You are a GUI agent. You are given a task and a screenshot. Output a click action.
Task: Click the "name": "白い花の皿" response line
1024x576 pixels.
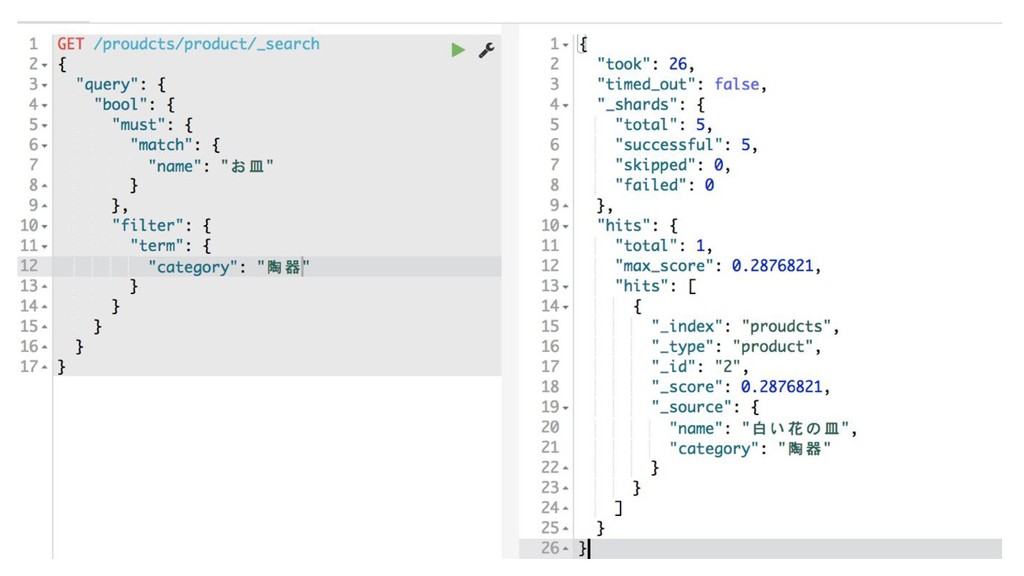tap(762, 428)
